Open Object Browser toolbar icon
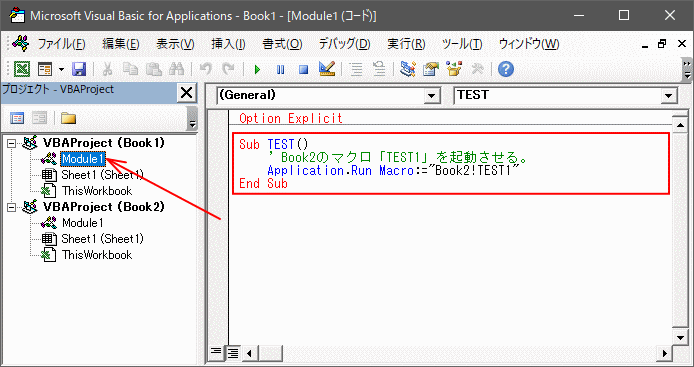 [454, 69]
